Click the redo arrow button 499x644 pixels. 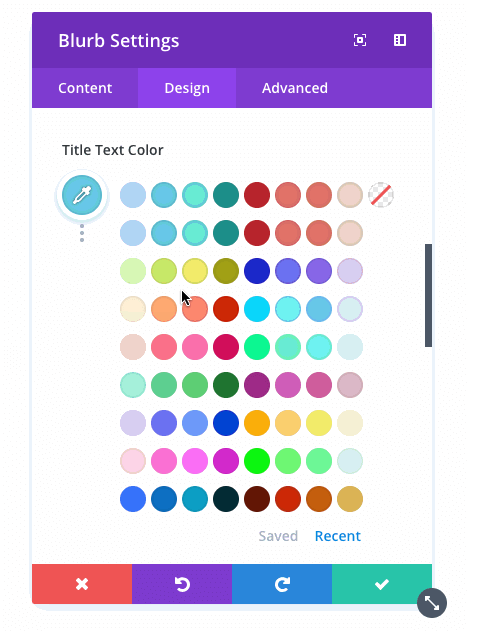[282, 584]
